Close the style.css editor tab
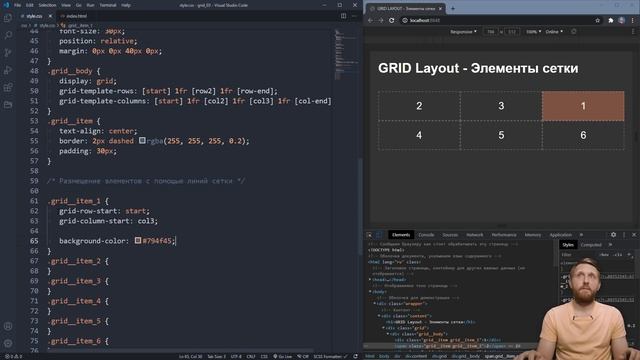 point(50,16)
